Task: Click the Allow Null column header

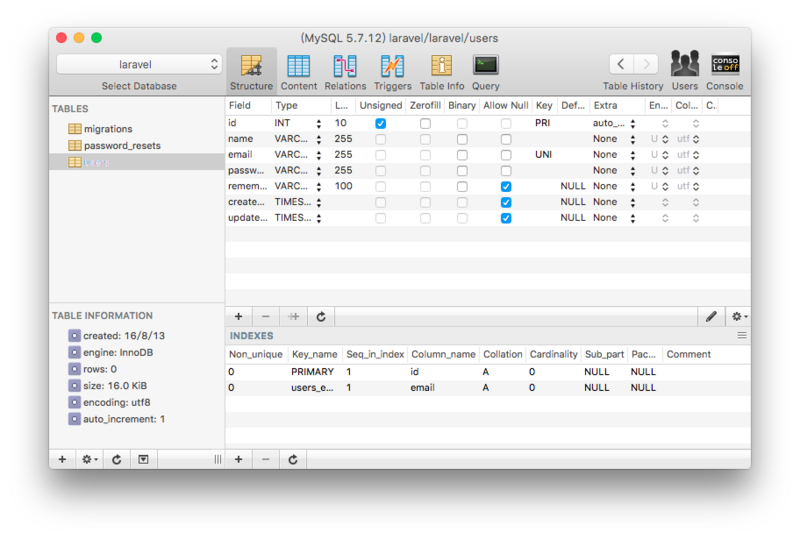Action: pos(506,105)
